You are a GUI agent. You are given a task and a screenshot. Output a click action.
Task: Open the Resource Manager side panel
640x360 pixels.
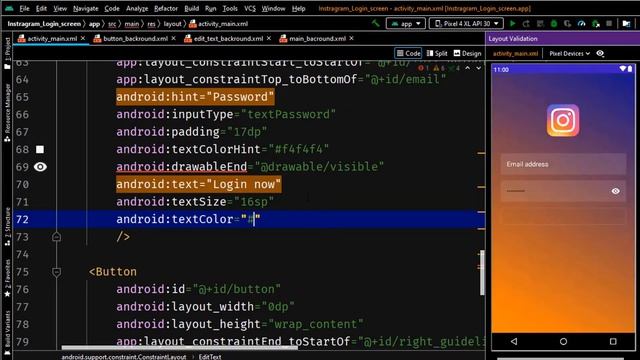tap(7, 113)
